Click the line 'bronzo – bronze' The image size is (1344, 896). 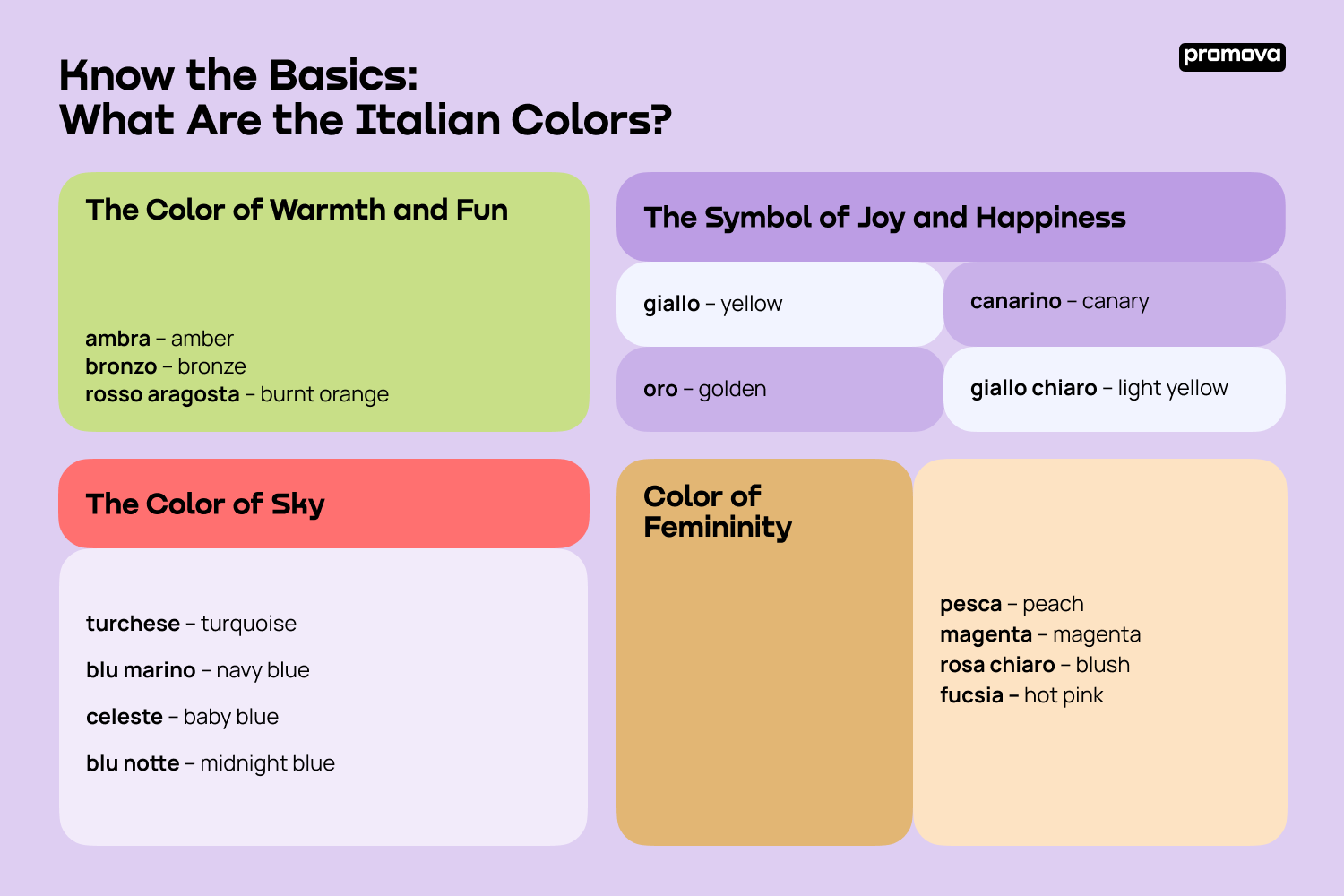[x=166, y=366]
